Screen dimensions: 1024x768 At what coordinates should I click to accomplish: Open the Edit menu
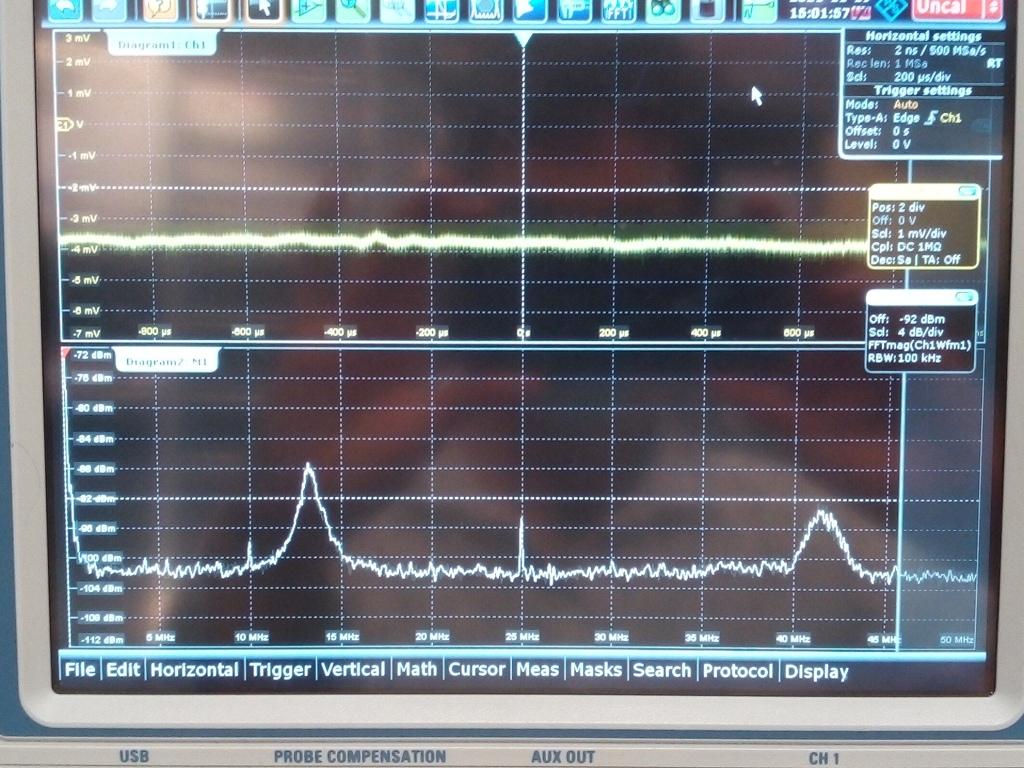point(123,670)
